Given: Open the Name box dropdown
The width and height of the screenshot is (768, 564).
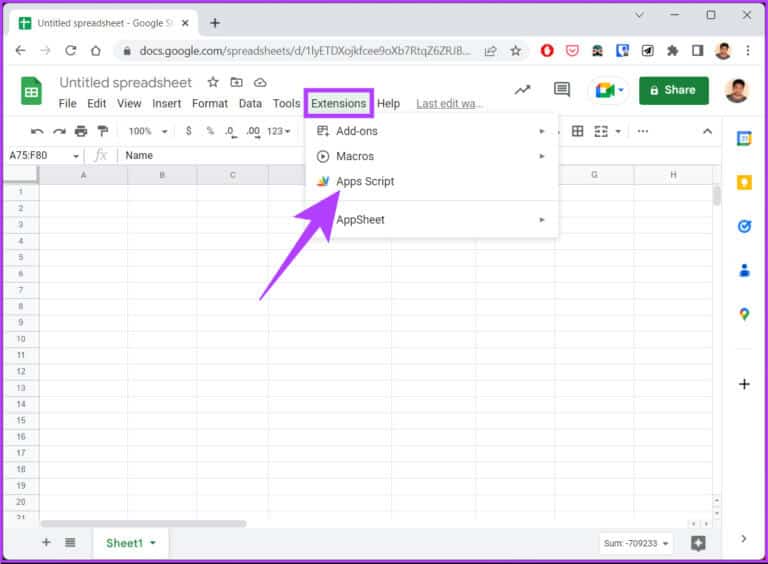Looking at the screenshot, I should point(75,156).
